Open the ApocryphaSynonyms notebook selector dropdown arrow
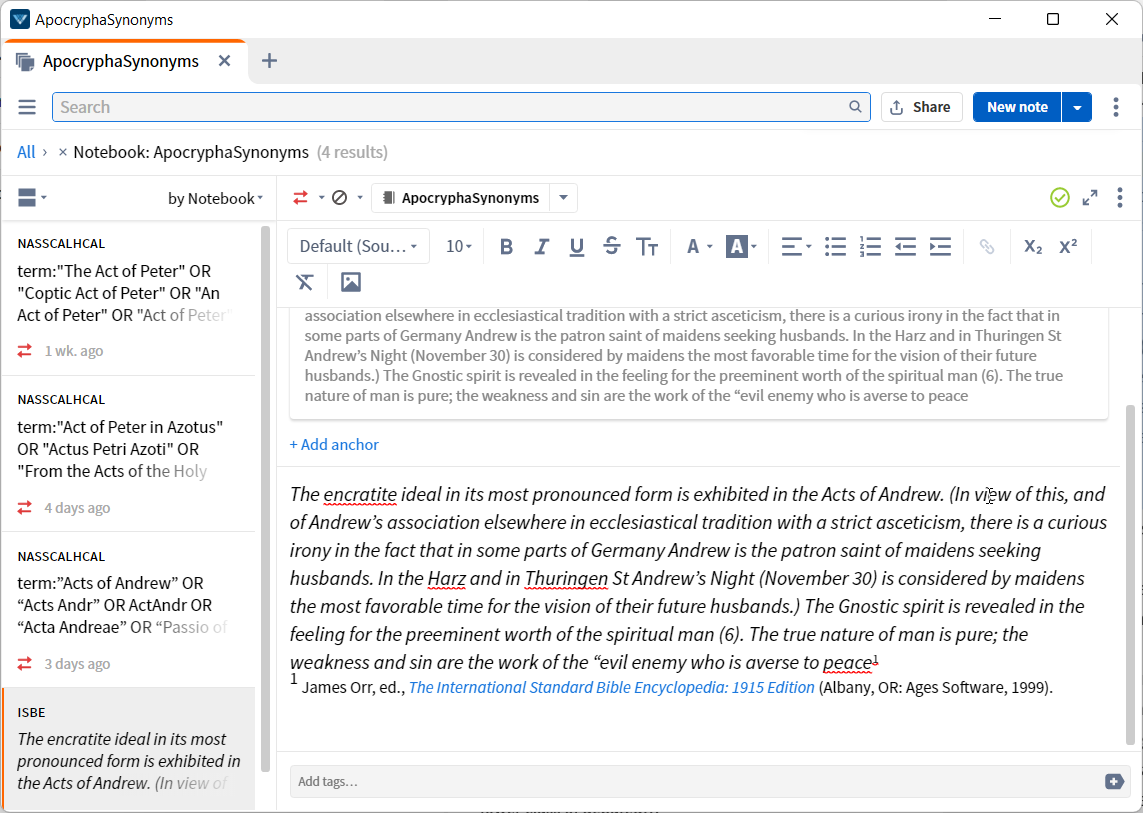This screenshot has width=1143, height=813. (x=563, y=198)
